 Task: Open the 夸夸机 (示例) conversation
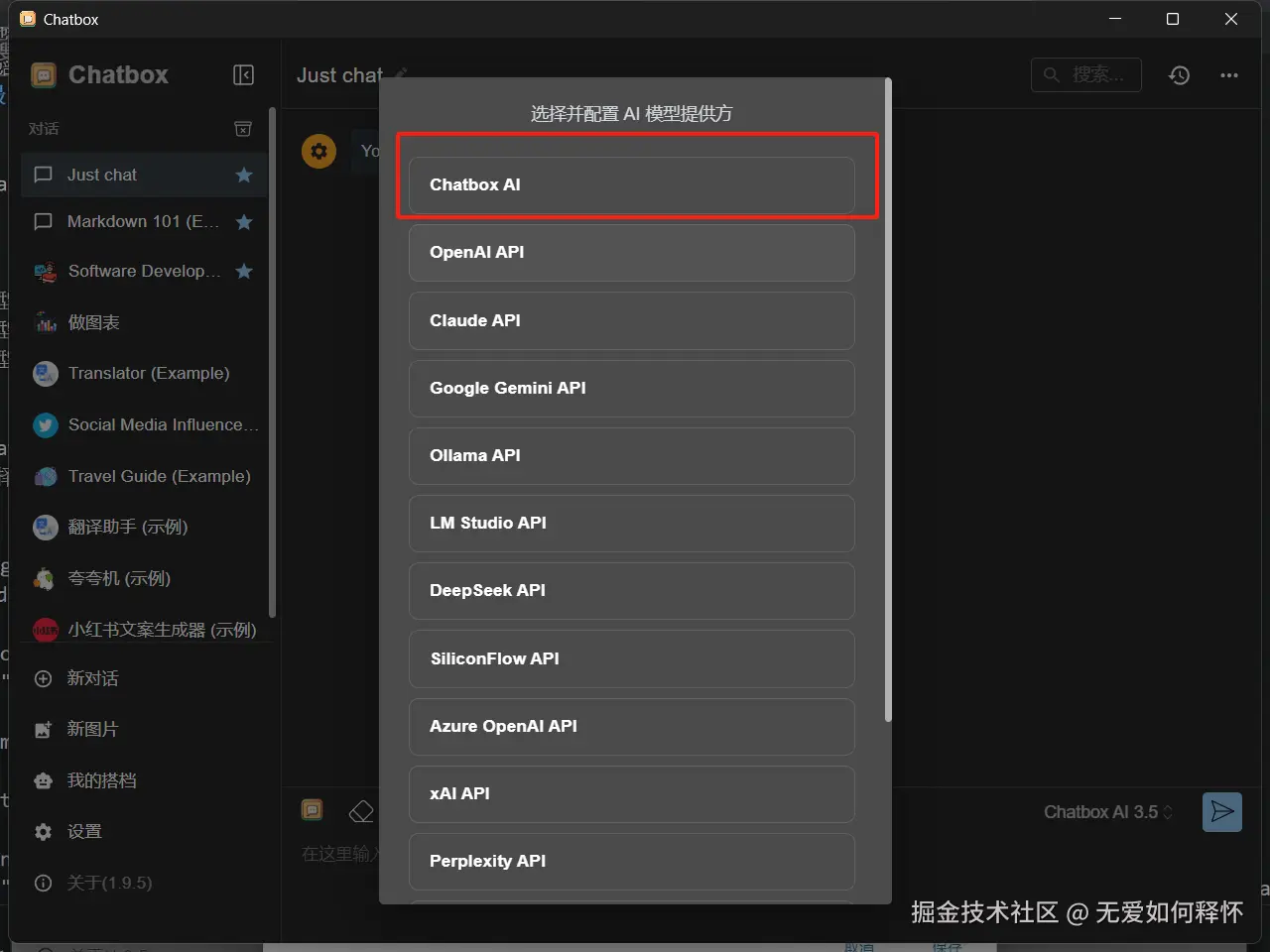pos(144,578)
